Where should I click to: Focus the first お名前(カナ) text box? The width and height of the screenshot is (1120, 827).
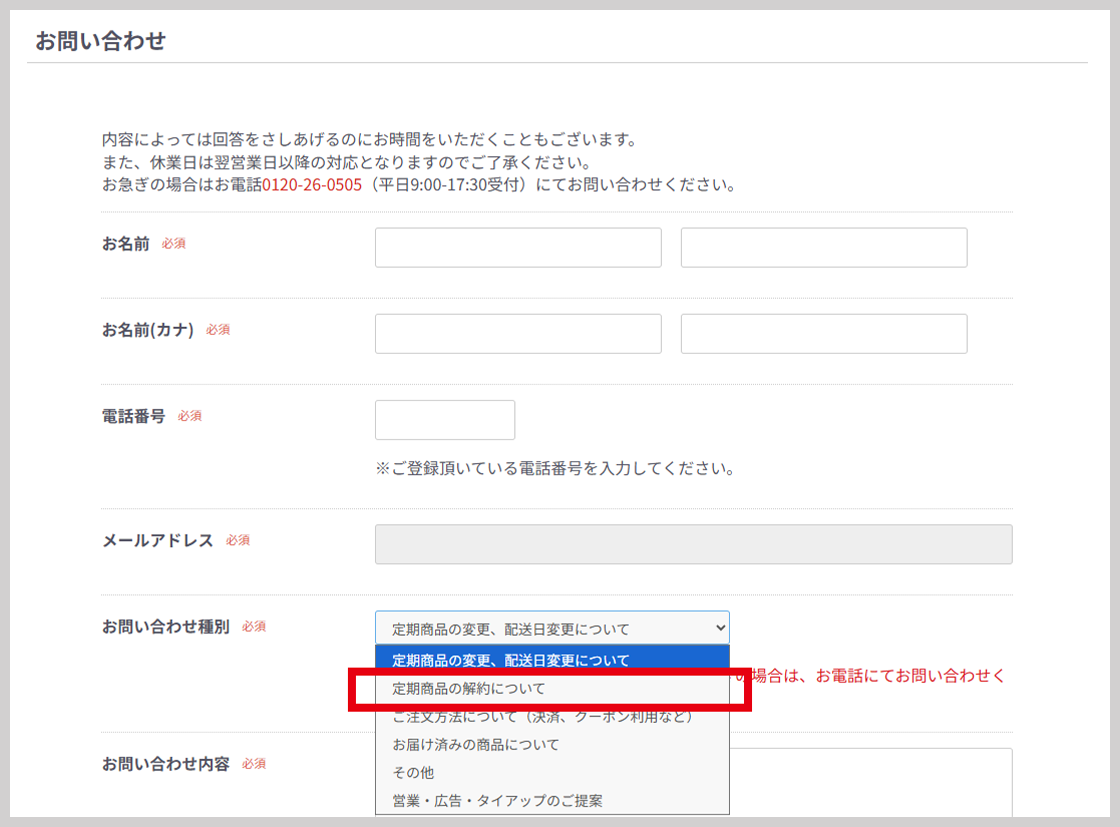click(518, 334)
